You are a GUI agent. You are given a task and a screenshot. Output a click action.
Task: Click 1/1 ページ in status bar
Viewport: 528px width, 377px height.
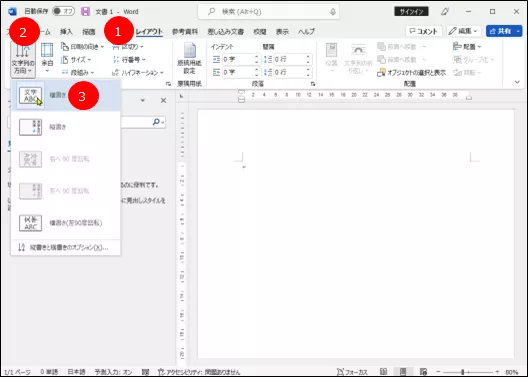click(18, 372)
